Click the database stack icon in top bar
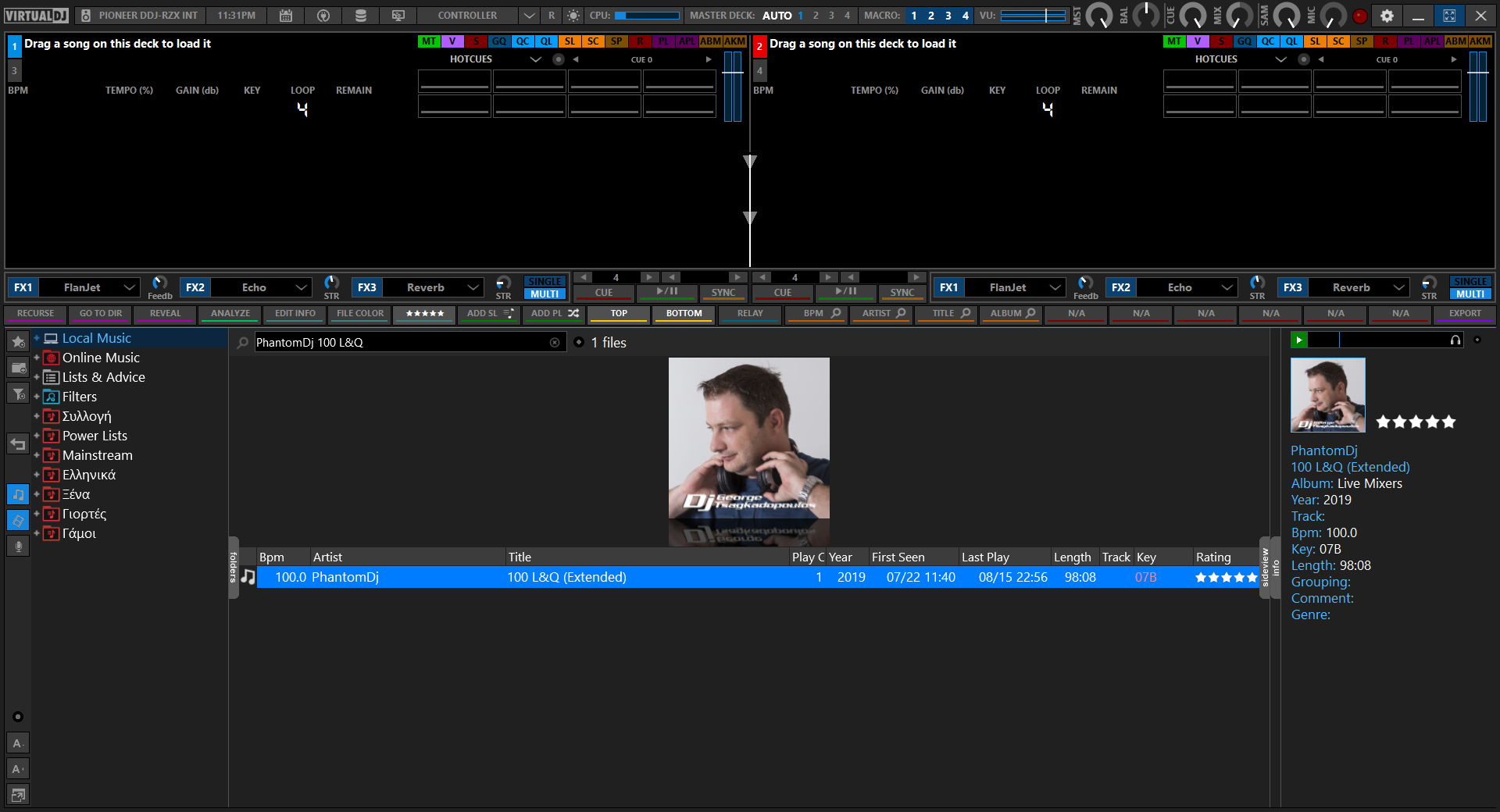Viewport: 1500px width, 812px height. pos(361,16)
